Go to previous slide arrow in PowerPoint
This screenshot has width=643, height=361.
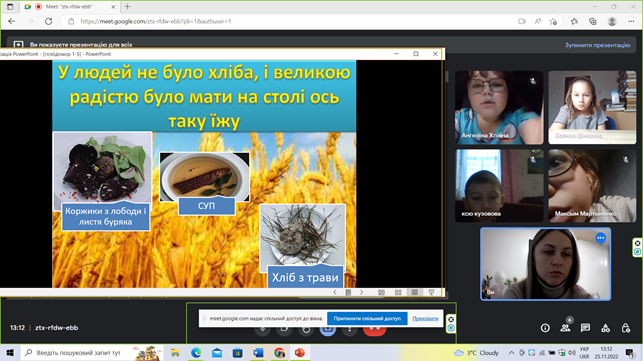[x=335, y=292]
